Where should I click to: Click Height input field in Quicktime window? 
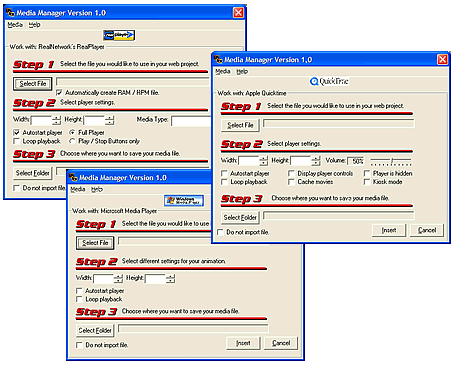pyautogui.click(x=301, y=161)
